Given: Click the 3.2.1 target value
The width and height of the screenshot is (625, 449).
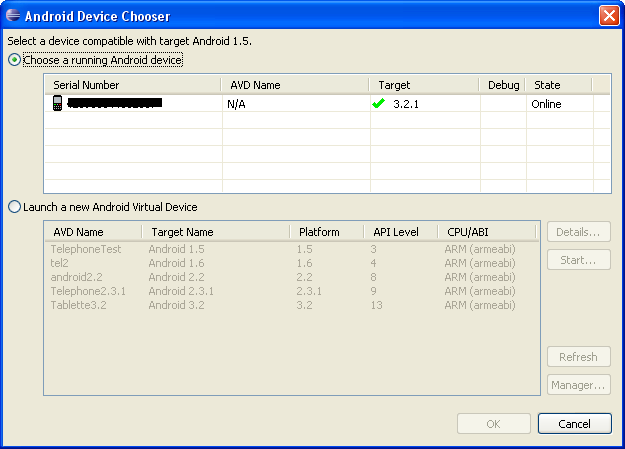Looking at the screenshot, I should click(x=406, y=104).
